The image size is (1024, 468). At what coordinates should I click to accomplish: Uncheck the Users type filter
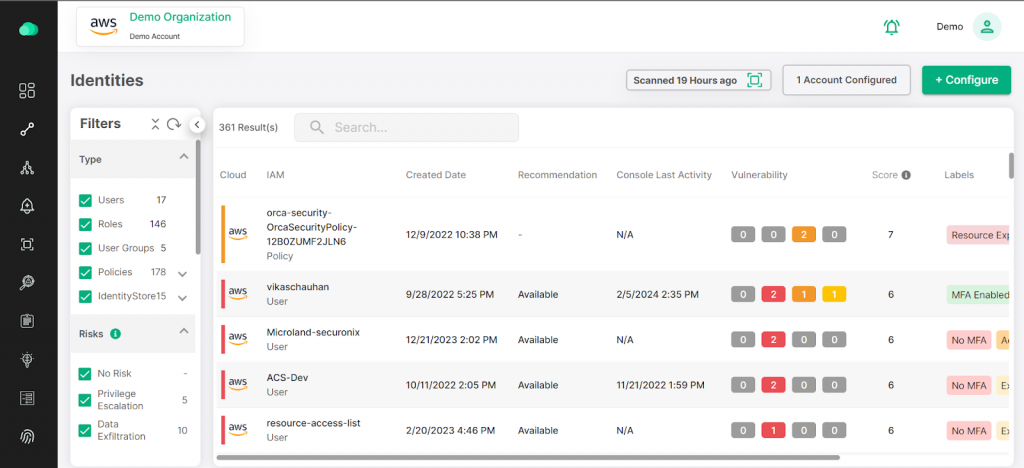[86, 200]
